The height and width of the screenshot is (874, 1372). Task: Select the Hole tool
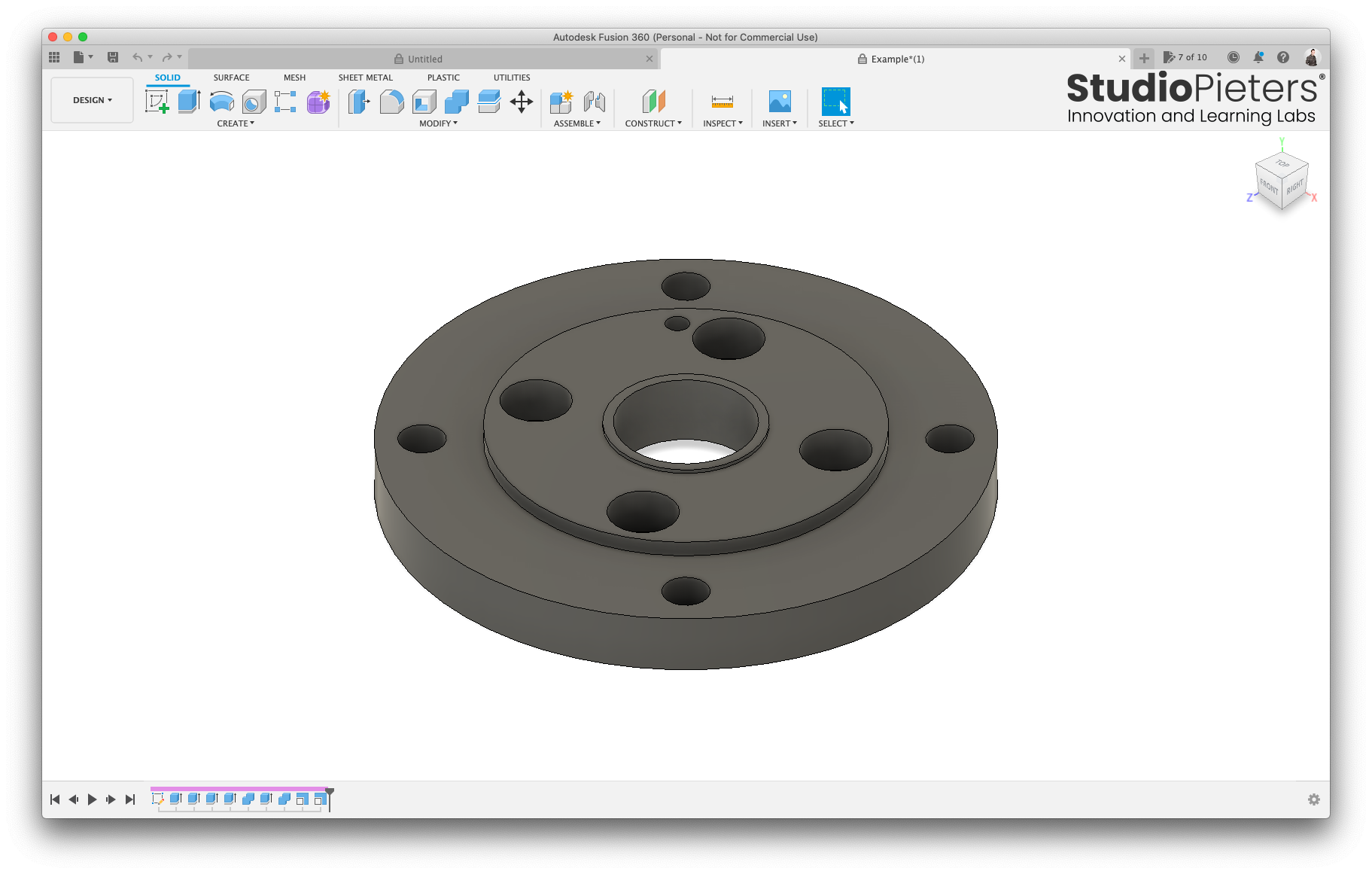[x=254, y=102]
